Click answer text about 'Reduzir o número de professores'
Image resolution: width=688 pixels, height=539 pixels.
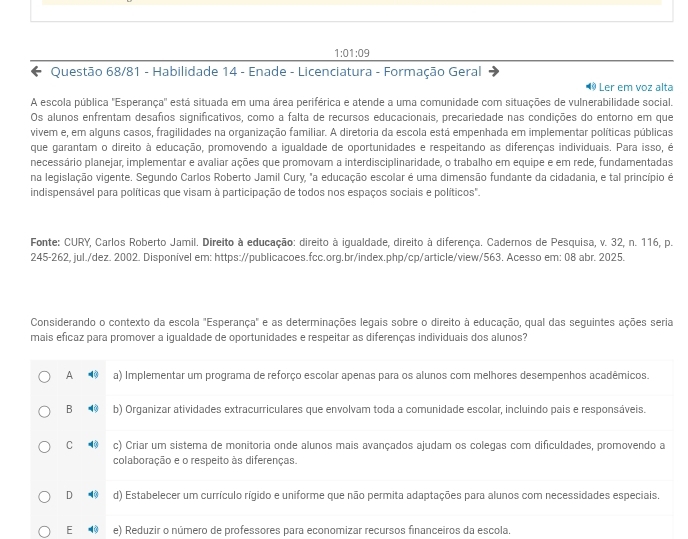311,530
